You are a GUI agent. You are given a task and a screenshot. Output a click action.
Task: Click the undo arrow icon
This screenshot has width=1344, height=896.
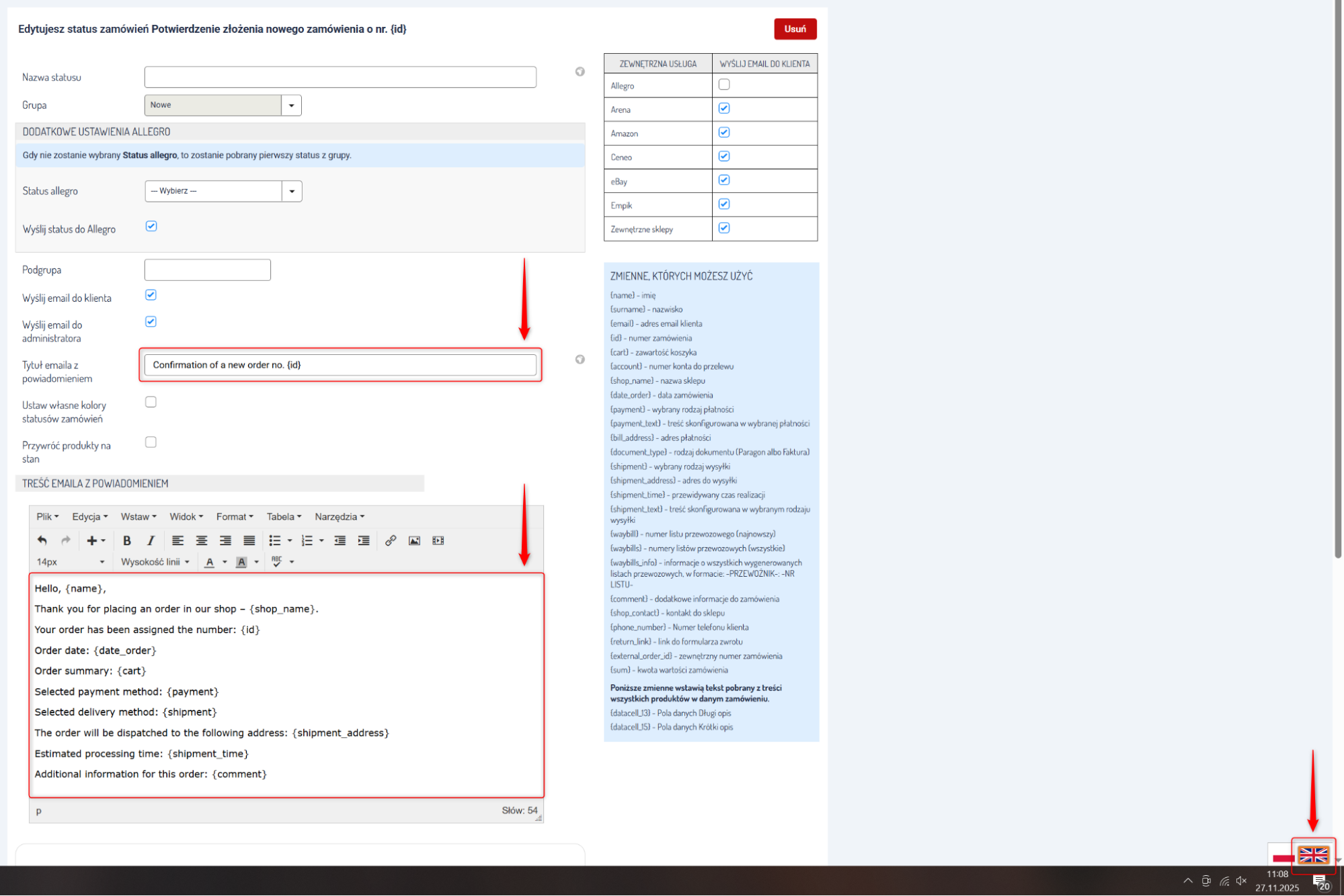pos(42,540)
